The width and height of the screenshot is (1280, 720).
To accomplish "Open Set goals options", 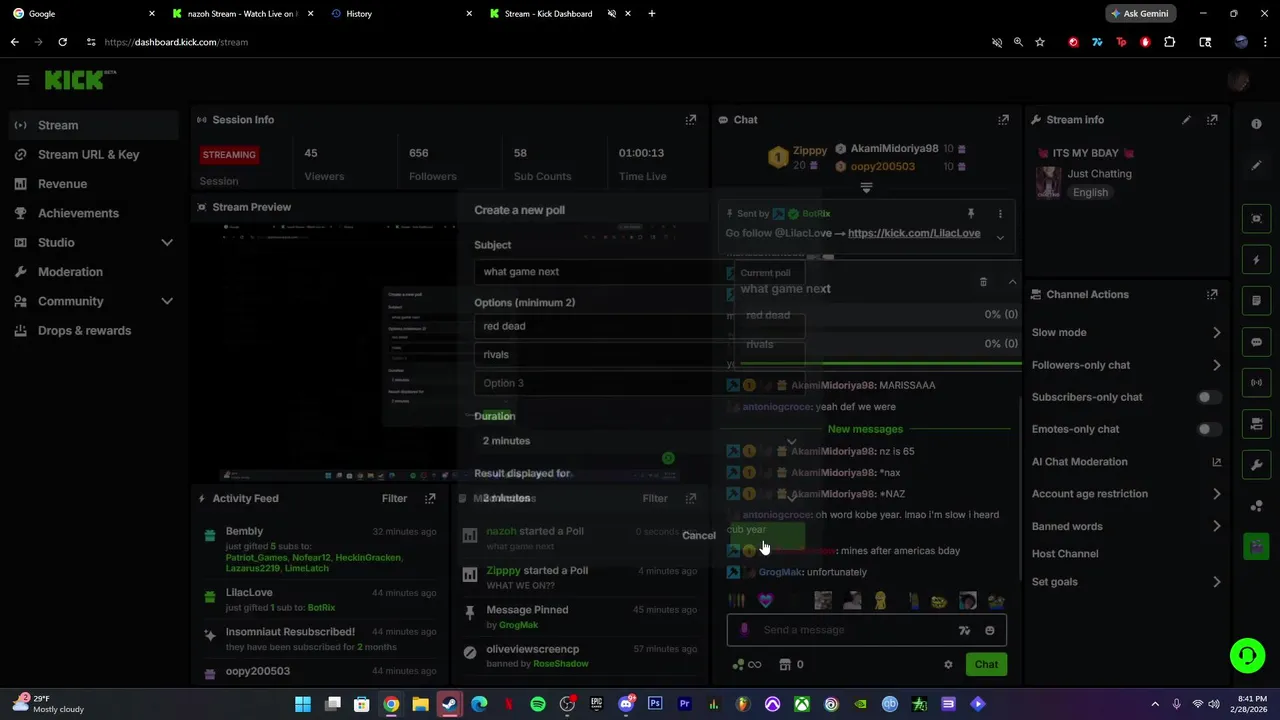I will pos(1126,582).
